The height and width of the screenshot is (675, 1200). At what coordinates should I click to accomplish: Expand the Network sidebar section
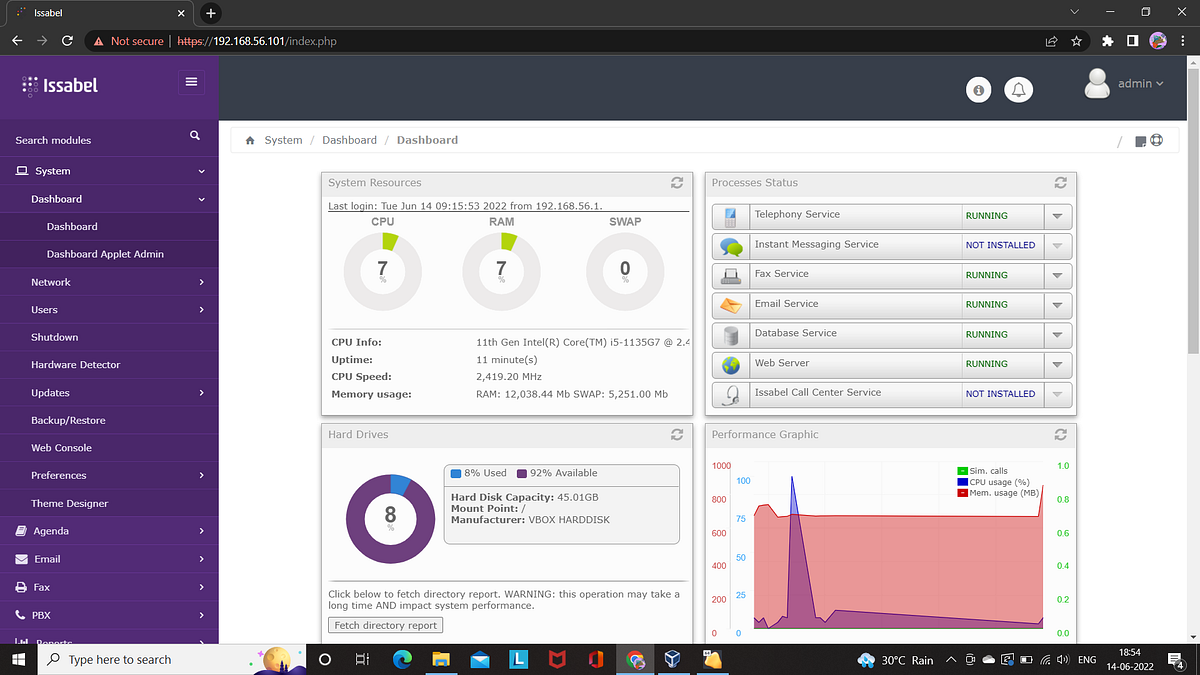click(x=109, y=282)
